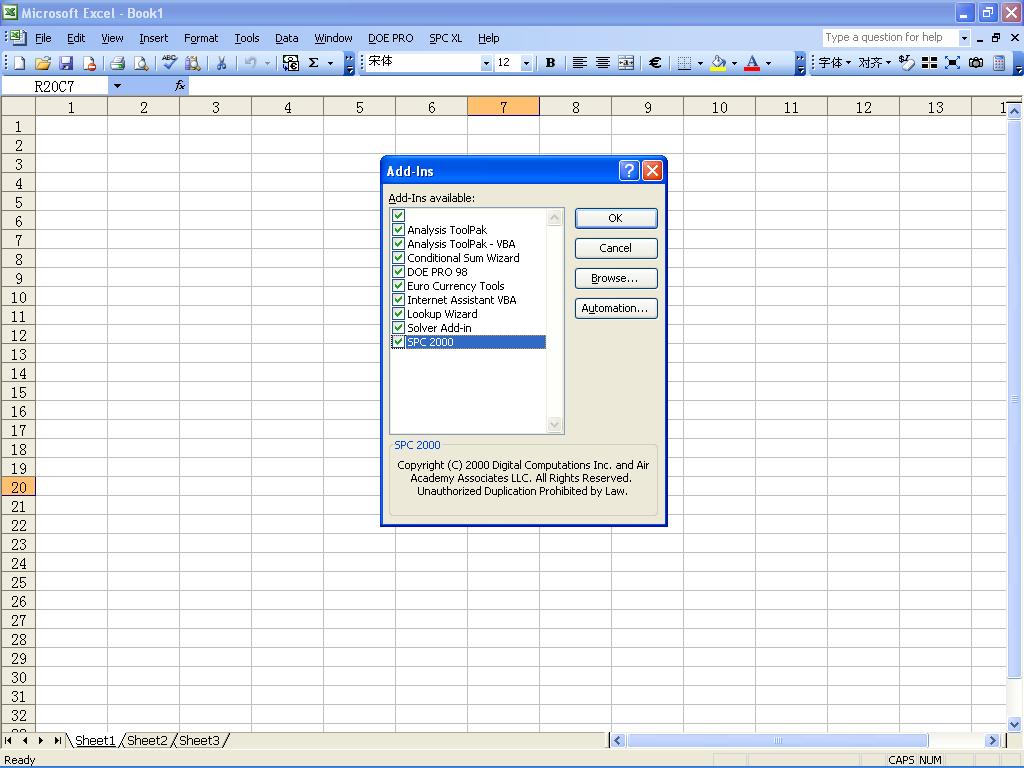
Task: Click the calculator icon in toolbar
Action: 999,63
